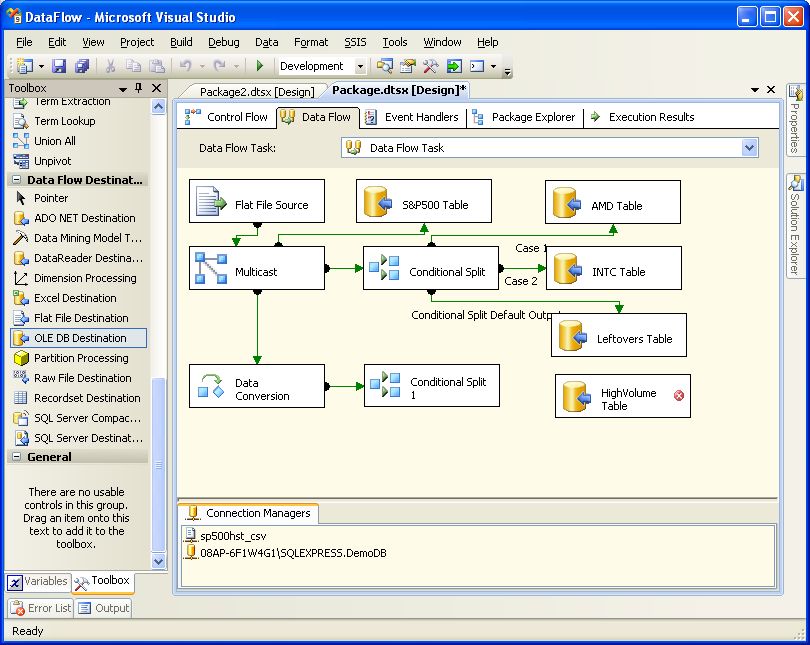Open the Output window tab

click(x=103, y=608)
